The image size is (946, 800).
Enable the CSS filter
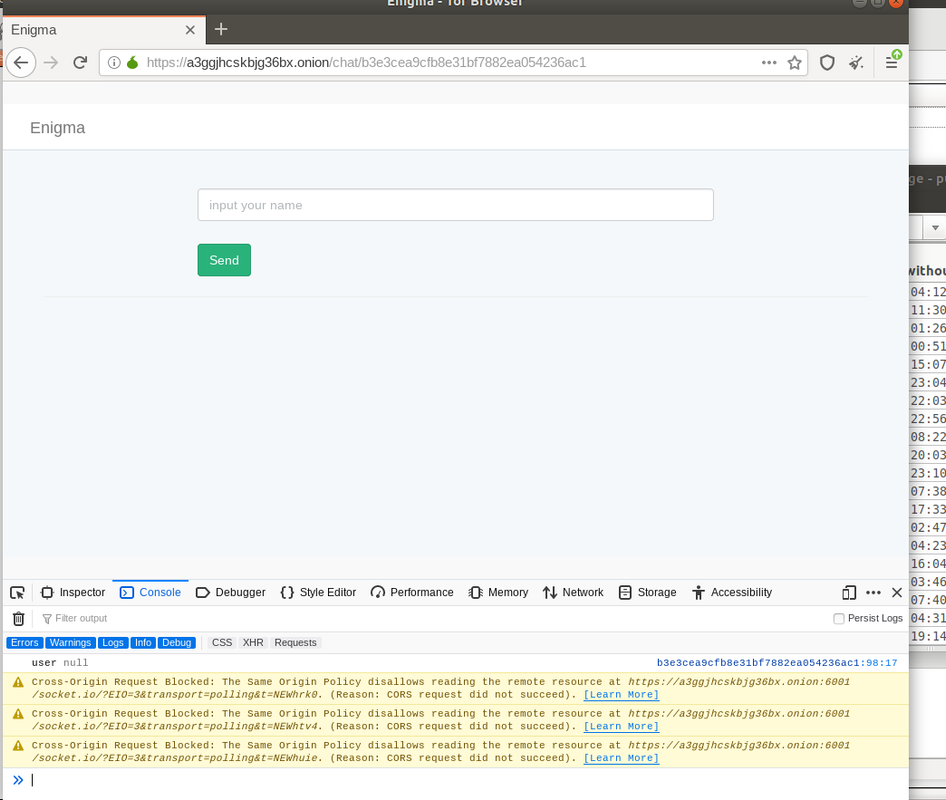click(x=222, y=643)
